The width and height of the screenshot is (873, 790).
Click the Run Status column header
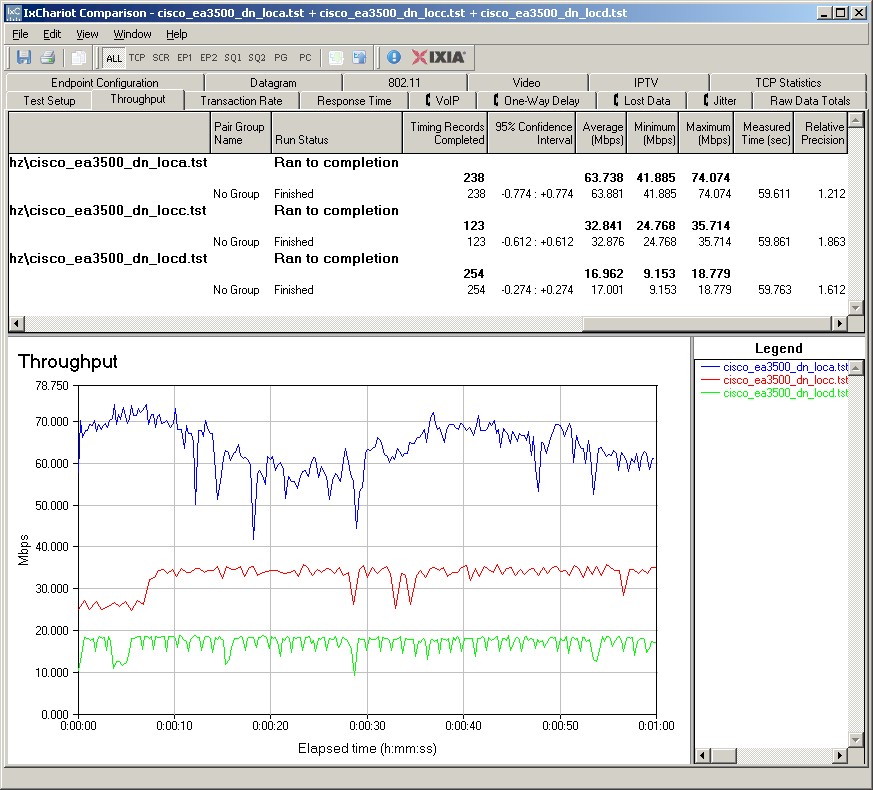[x=337, y=133]
